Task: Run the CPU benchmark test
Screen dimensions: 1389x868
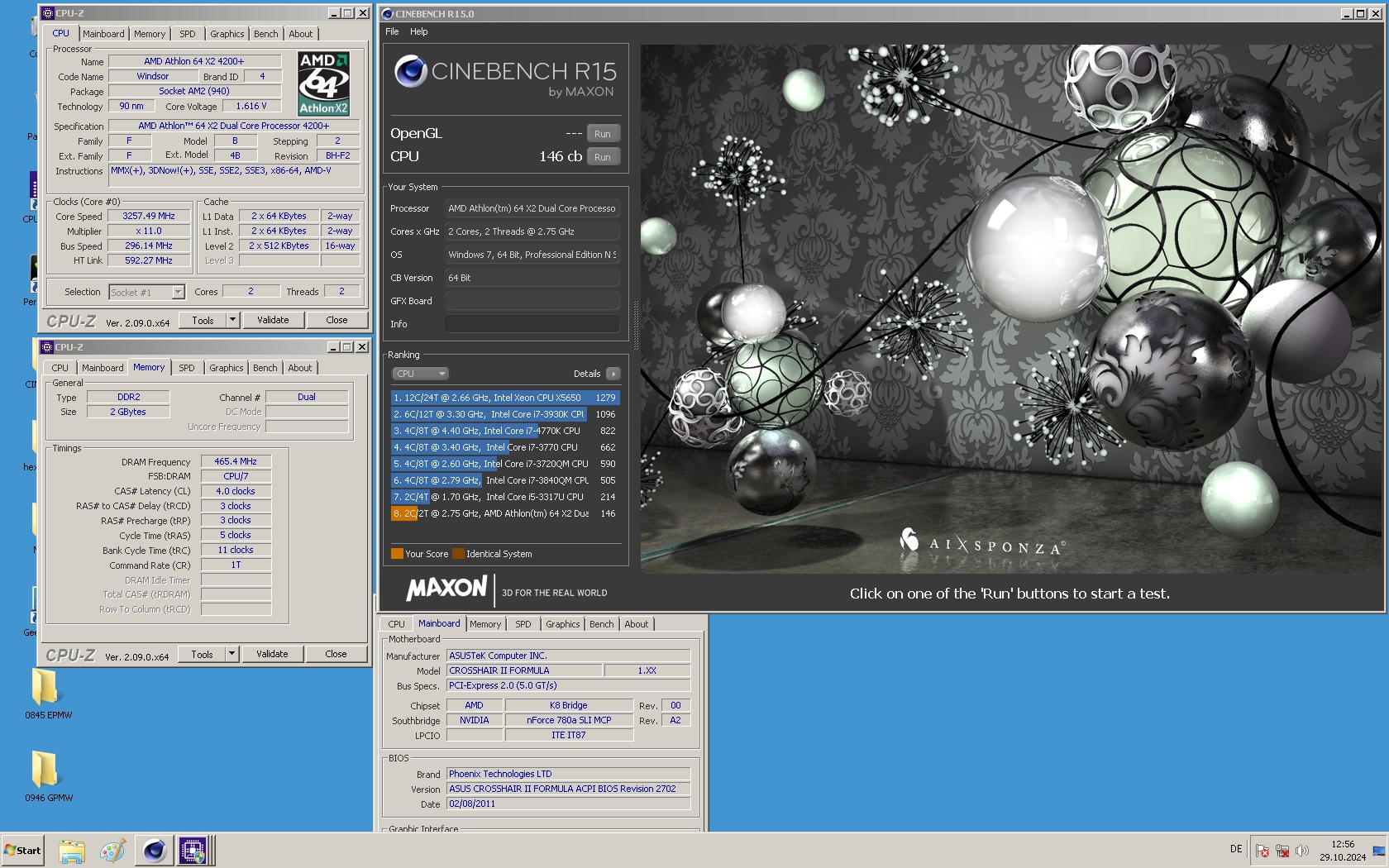Action: click(x=603, y=157)
